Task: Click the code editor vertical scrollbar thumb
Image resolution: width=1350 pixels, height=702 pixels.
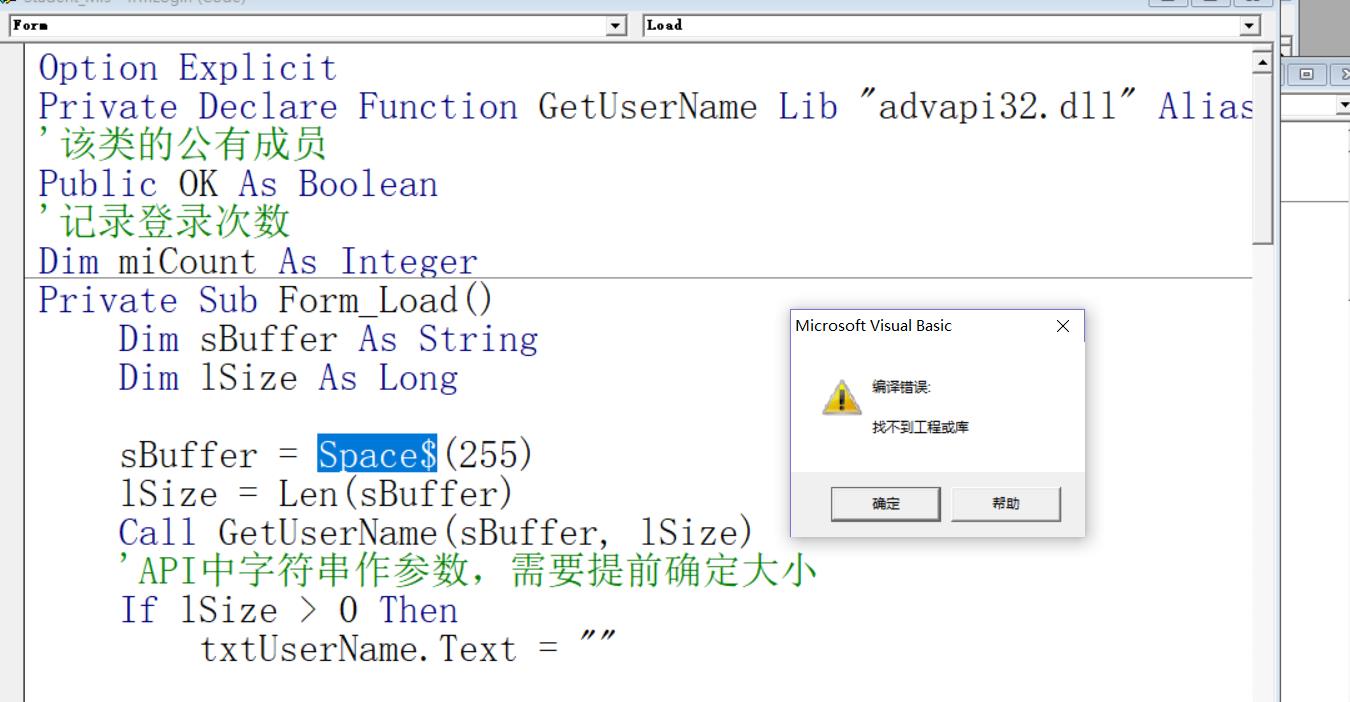Action: pyautogui.click(x=1262, y=159)
